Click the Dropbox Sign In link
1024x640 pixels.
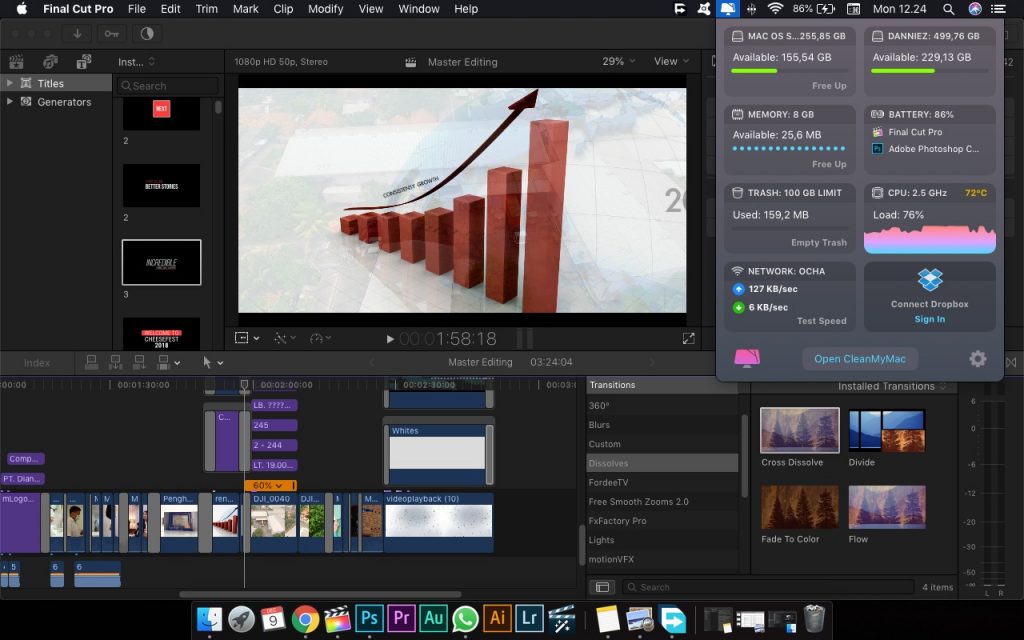[929, 319]
